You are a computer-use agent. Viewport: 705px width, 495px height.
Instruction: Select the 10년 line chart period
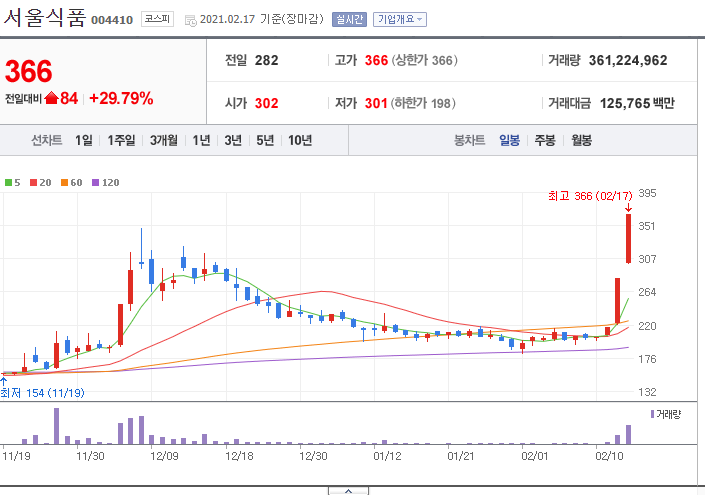click(300, 140)
